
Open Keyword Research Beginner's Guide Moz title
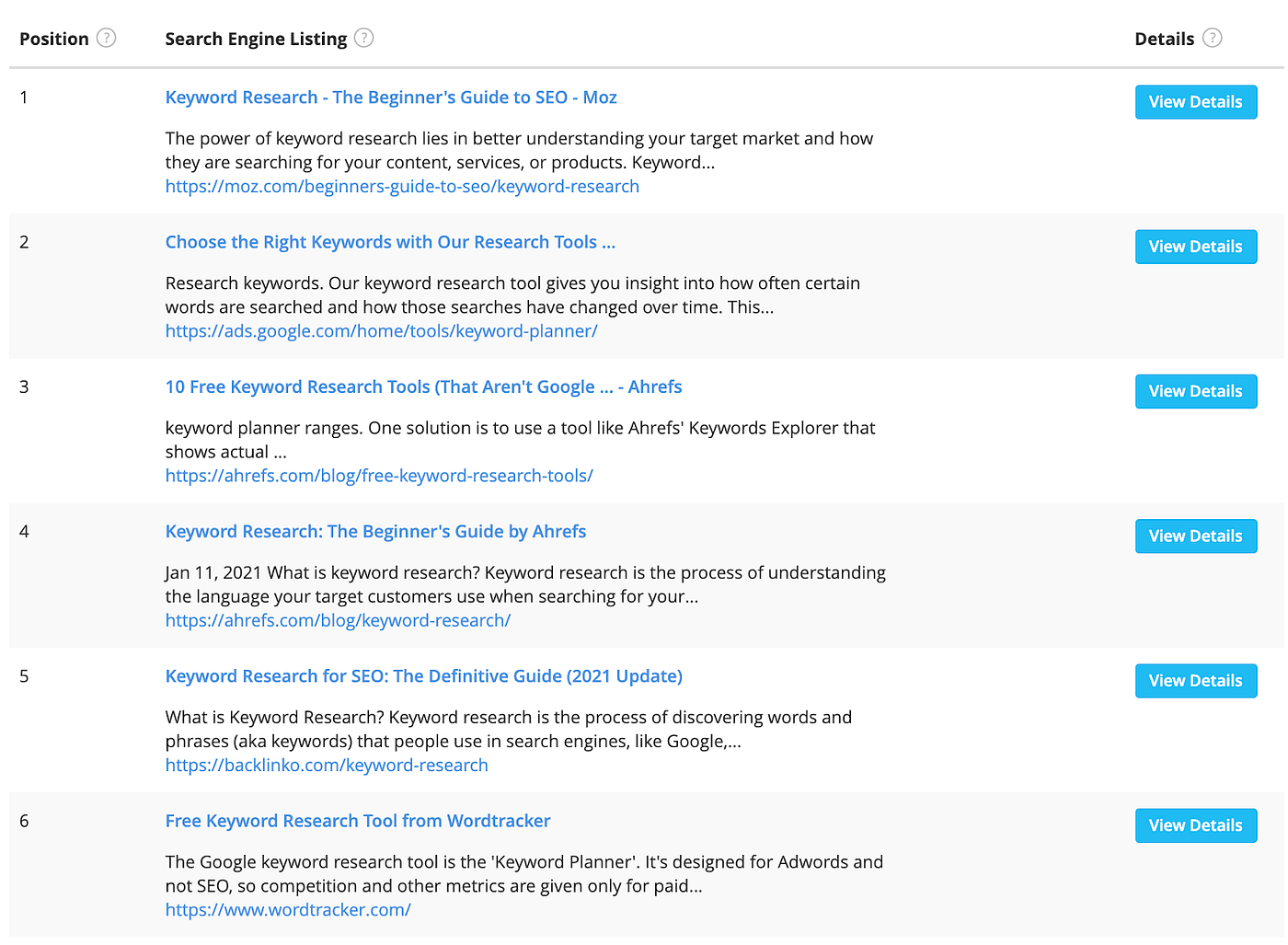pyautogui.click(x=391, y=98)
